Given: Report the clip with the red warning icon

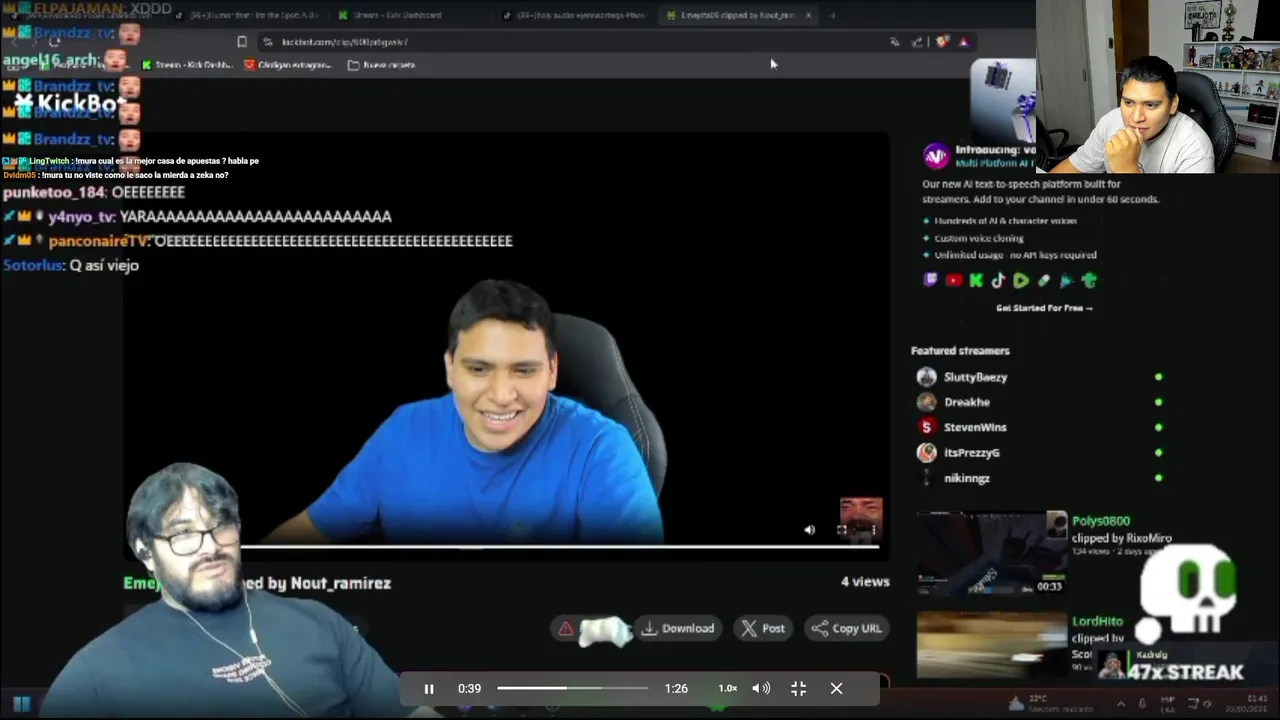Looking at the screenshot, I should point(566,628).
